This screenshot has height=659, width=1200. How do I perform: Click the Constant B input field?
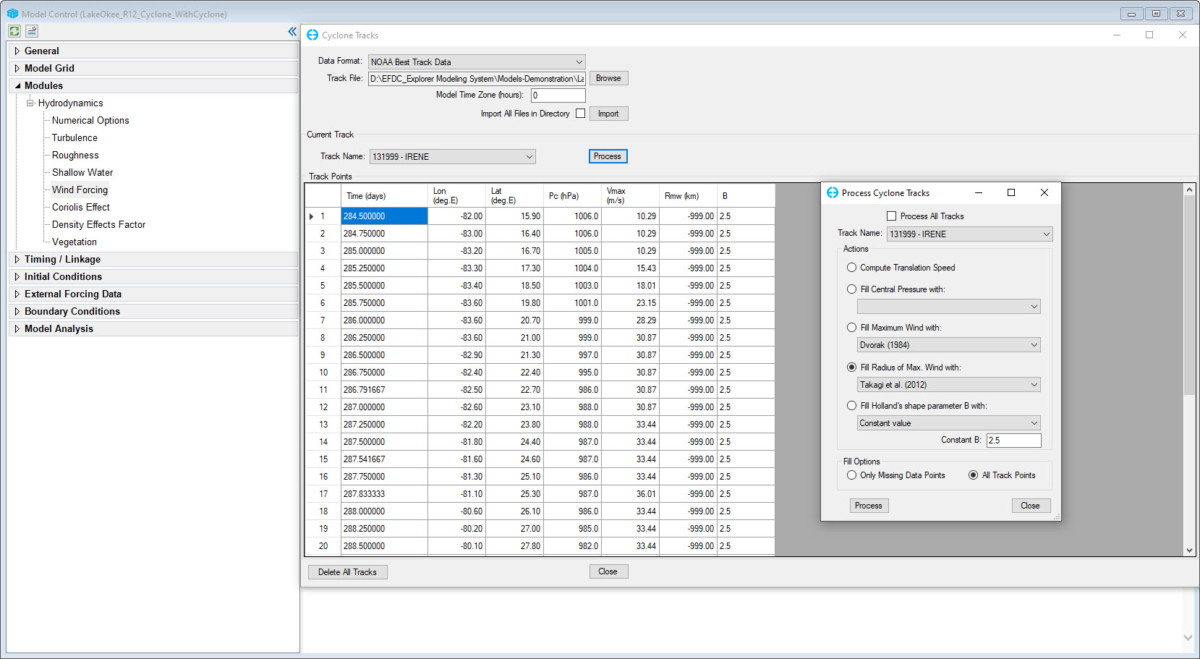tap(1013, 441)
